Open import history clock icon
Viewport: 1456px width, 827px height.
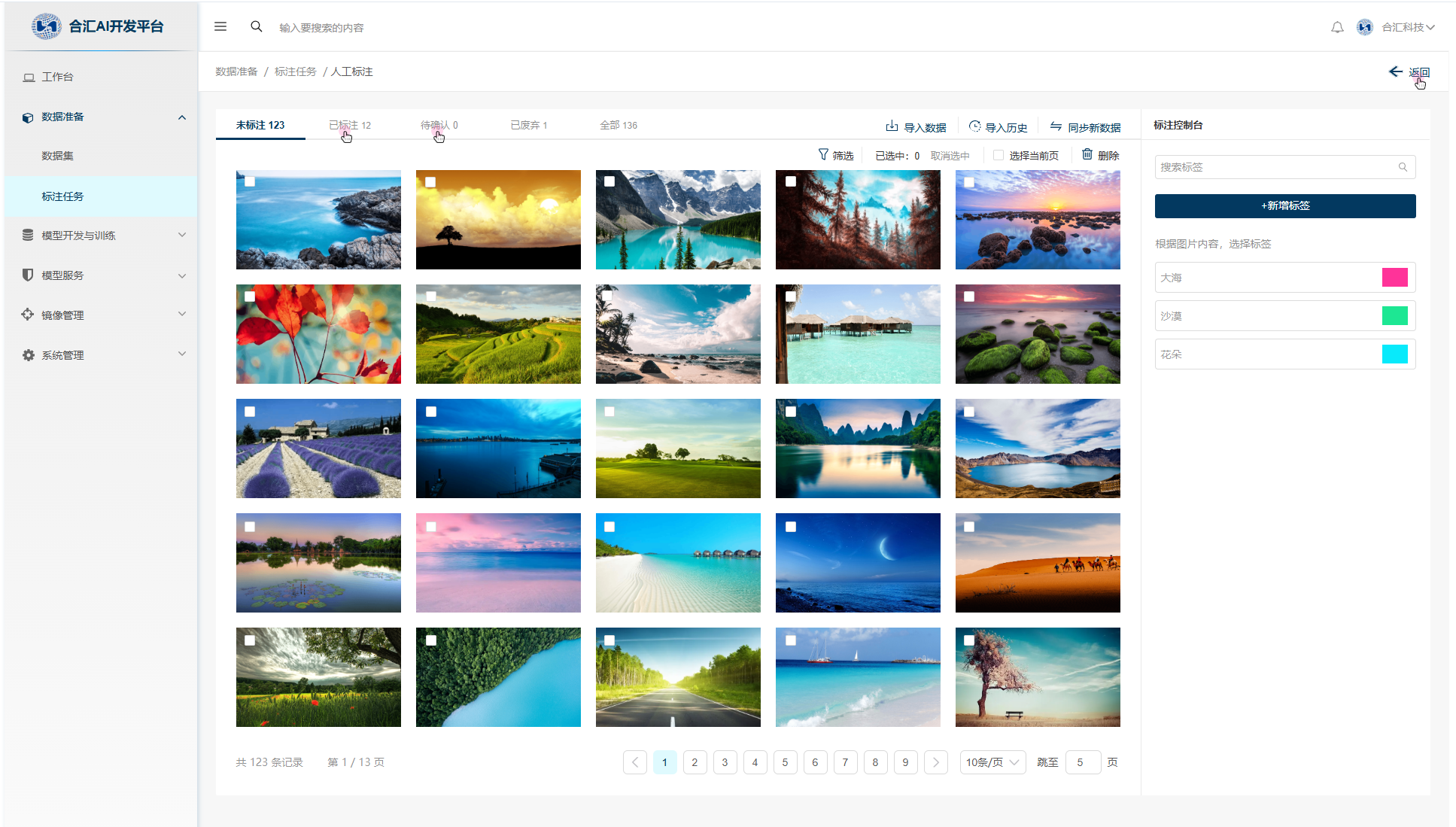tap(974, 126)
